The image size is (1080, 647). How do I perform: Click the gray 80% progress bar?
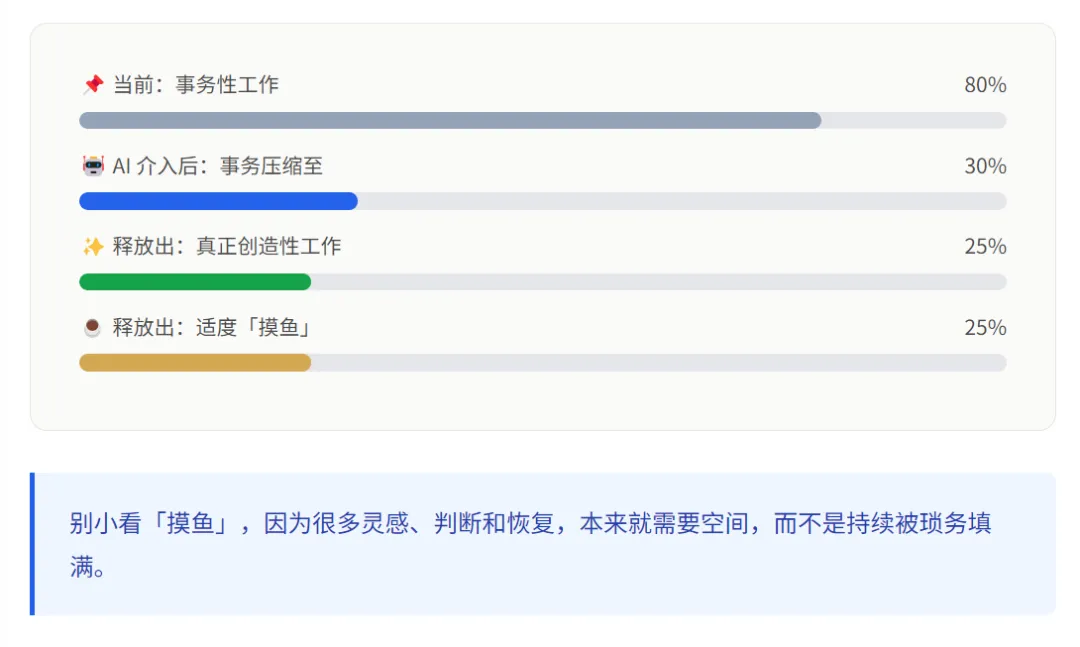pyautogui.click(x=450, y=121)
